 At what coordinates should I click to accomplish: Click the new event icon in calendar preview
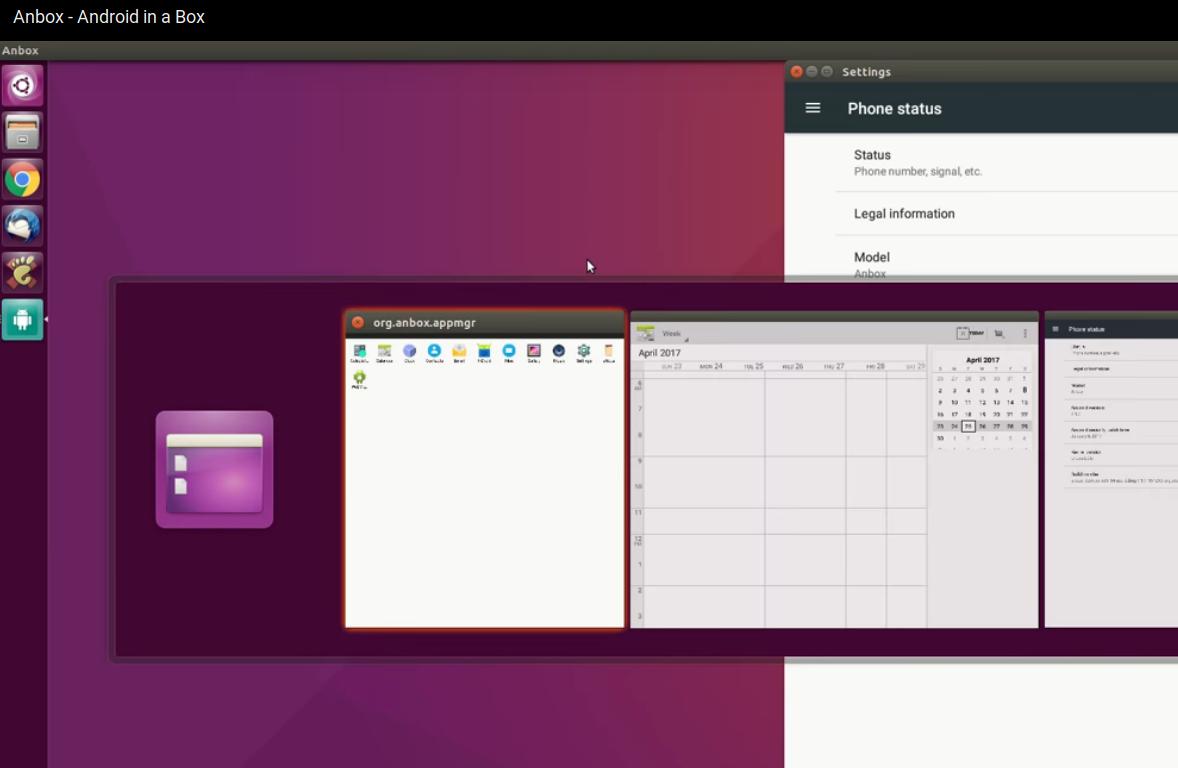999,333
